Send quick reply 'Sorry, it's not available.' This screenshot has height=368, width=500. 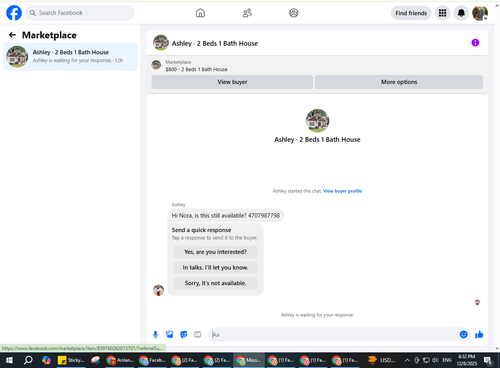(215, 283)
